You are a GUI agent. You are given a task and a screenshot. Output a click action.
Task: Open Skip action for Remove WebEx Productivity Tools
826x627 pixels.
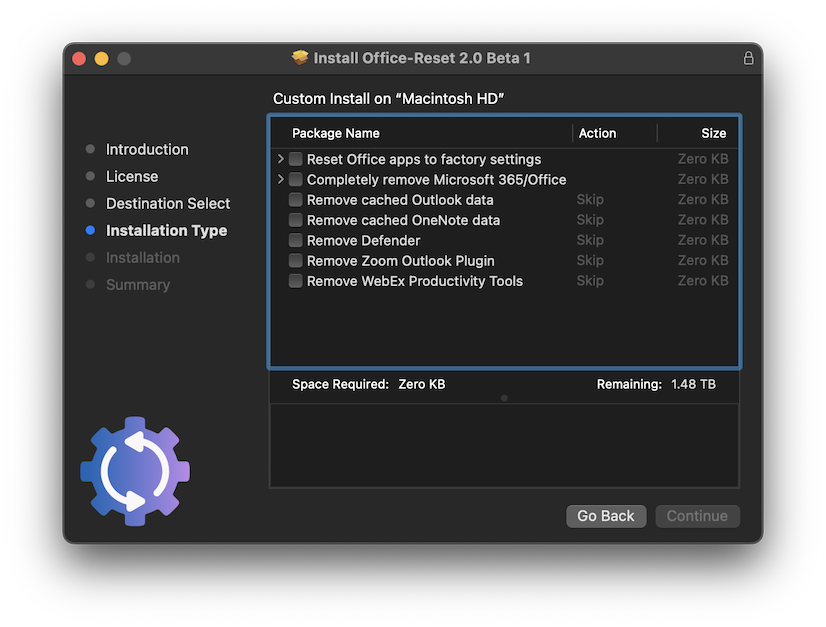590,281
